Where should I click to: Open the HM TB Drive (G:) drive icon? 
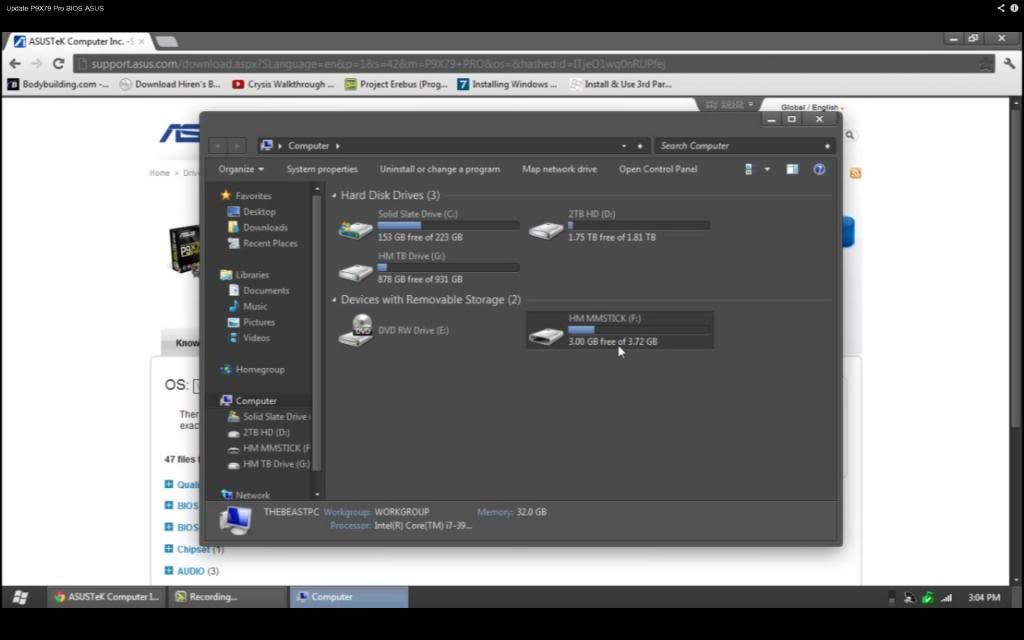click(x=355, y=271)
